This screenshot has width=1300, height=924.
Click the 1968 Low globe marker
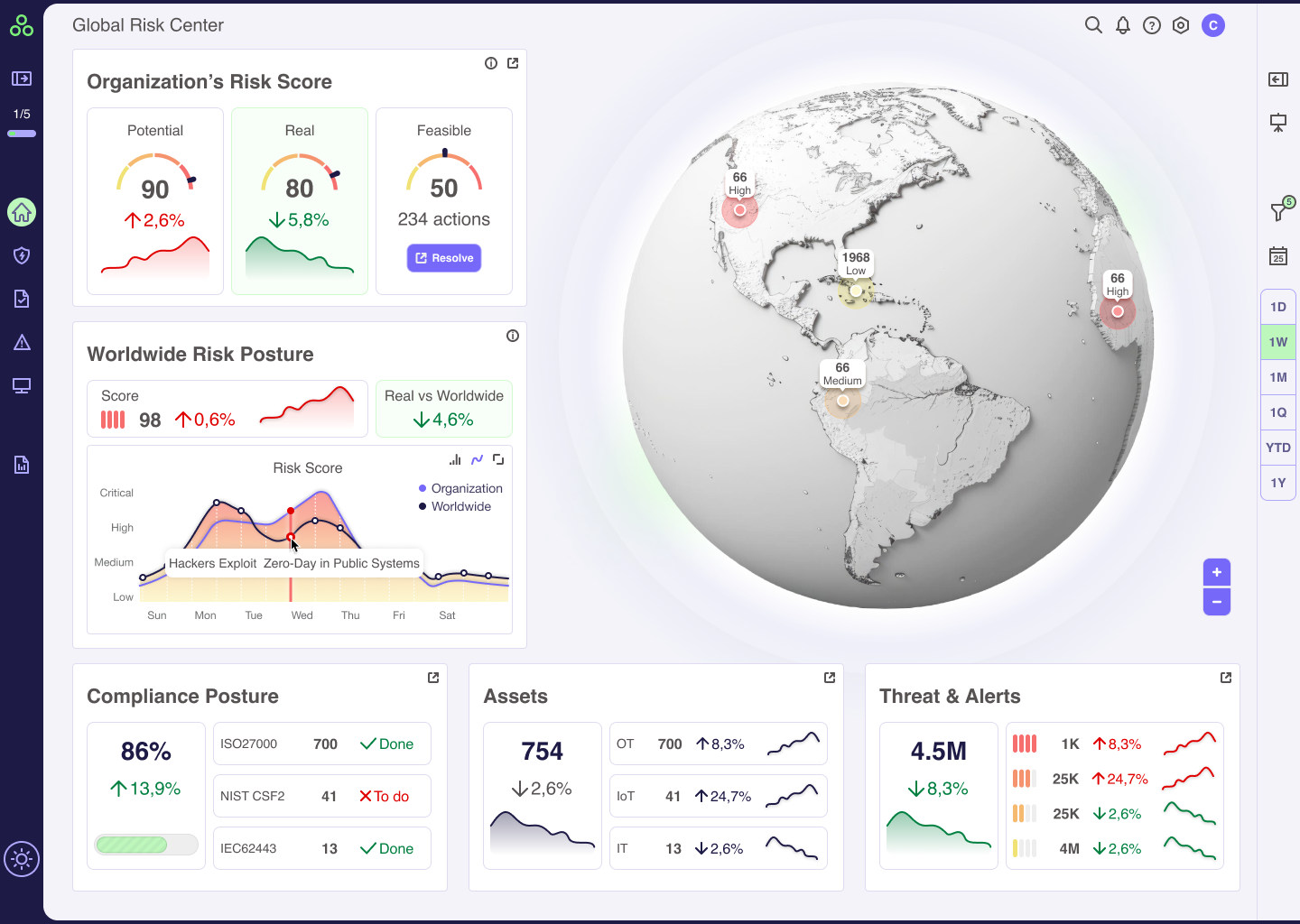(856, 291)
